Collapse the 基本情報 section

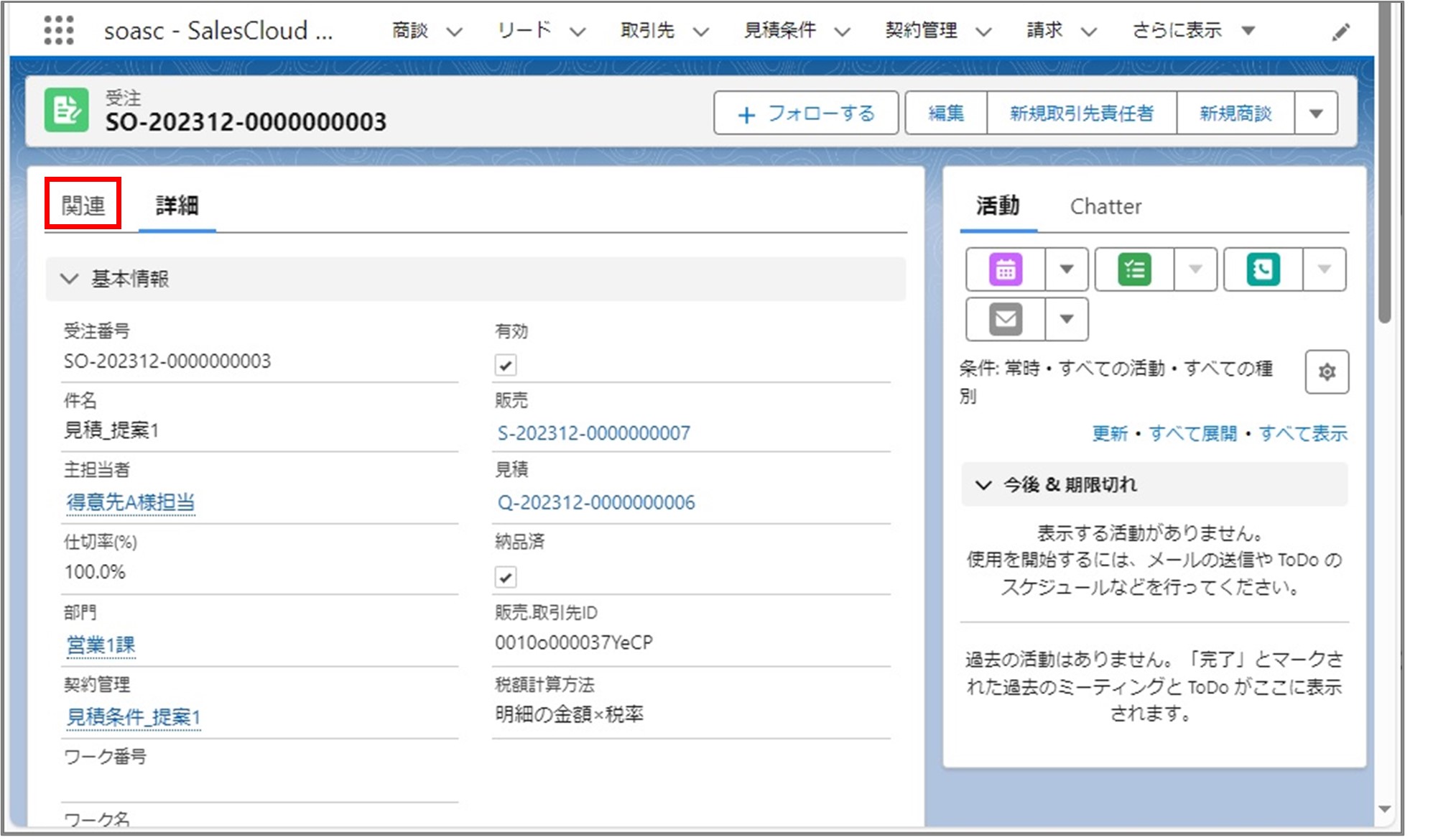(69, 279)
